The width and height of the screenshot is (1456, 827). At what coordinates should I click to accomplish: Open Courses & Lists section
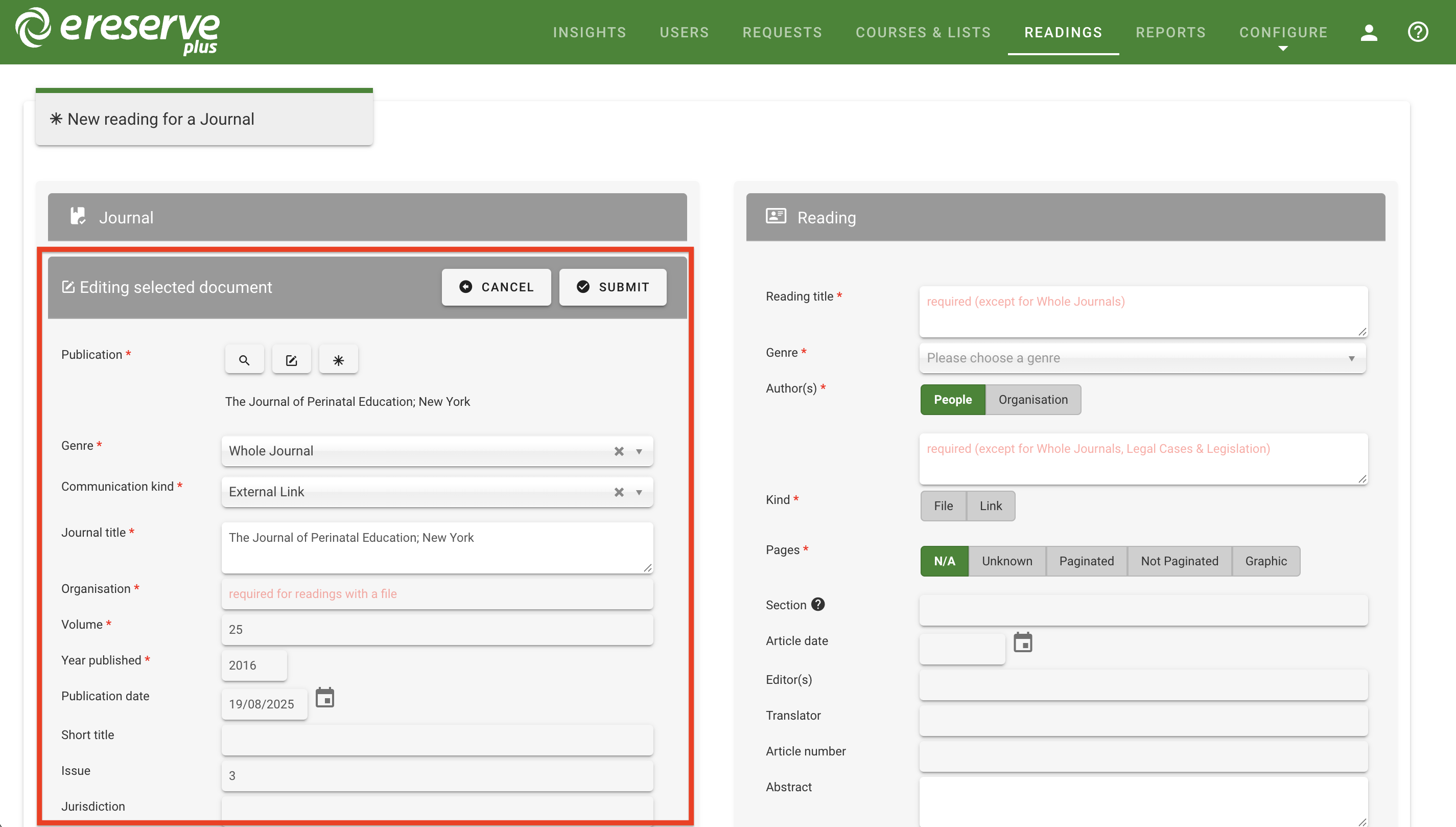click(923, 32)
